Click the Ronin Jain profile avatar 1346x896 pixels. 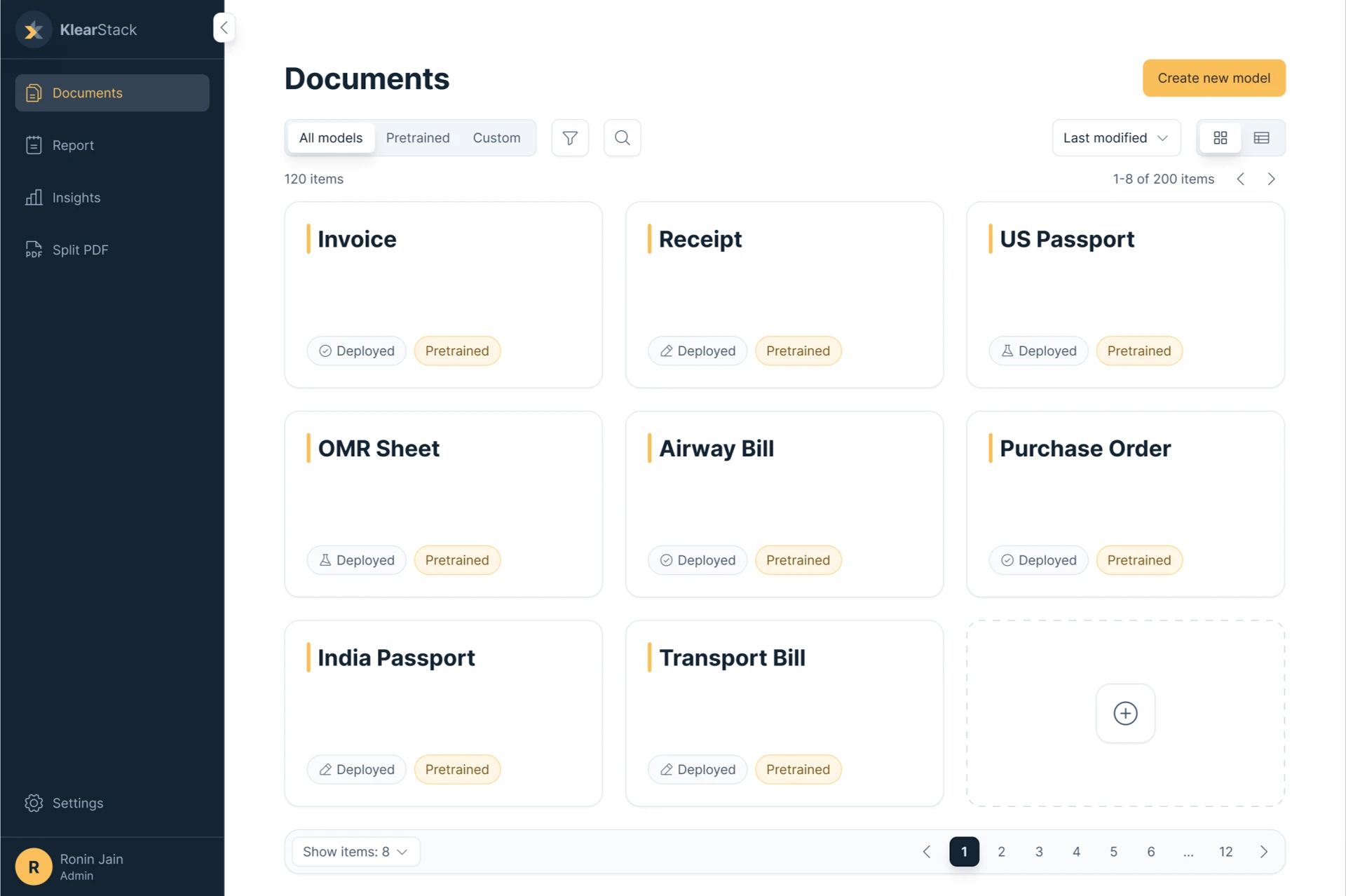[33, 867]
